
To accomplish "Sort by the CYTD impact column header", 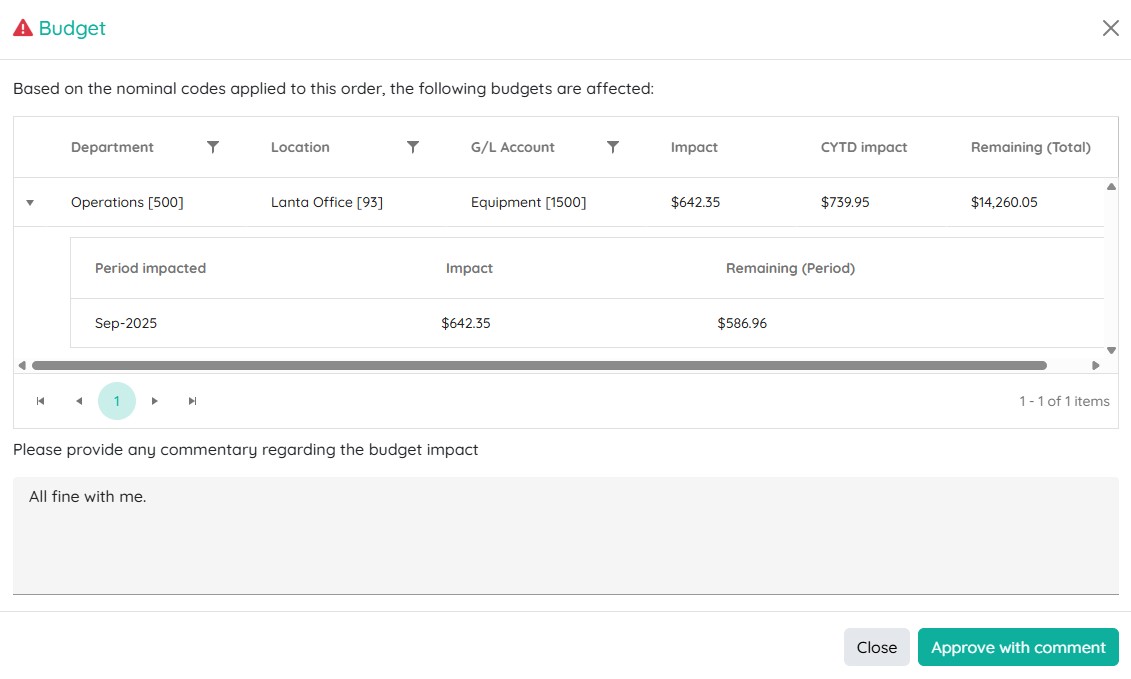I will click(864, 147).
